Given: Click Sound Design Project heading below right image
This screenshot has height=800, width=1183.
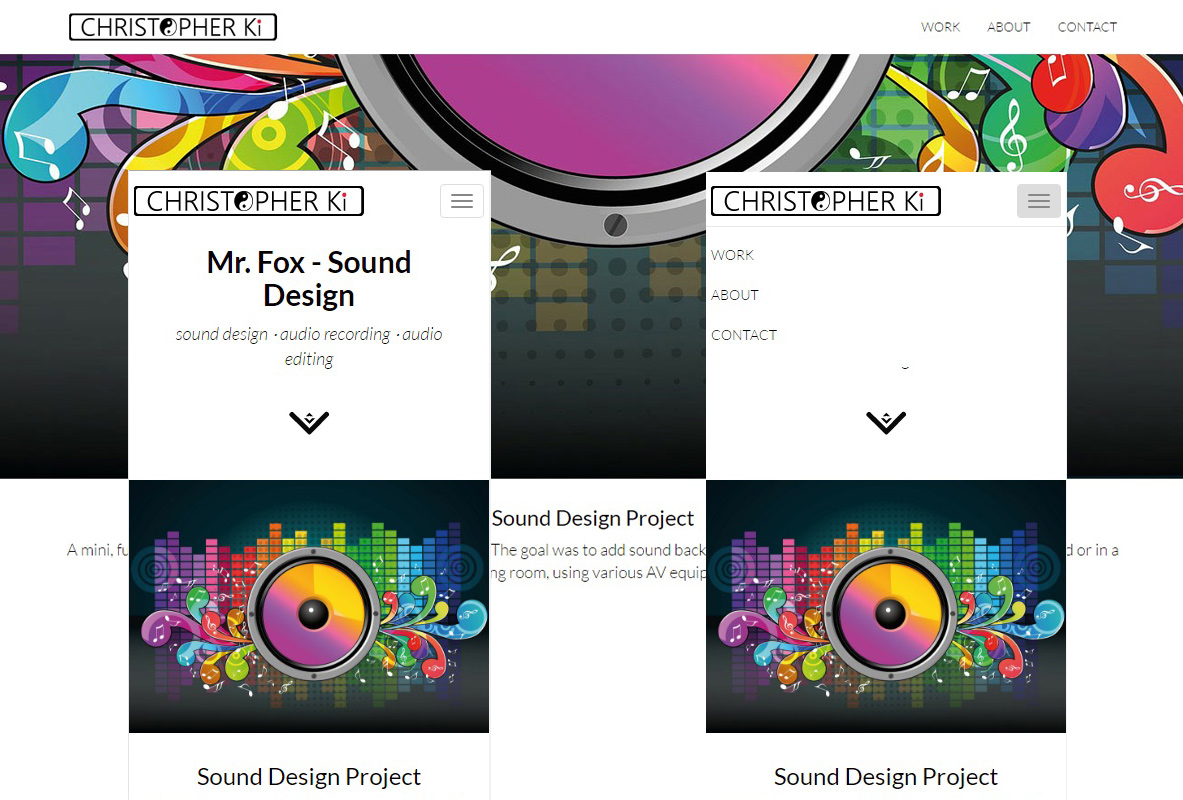Looking at the screenshot, I should click(886, 777).
